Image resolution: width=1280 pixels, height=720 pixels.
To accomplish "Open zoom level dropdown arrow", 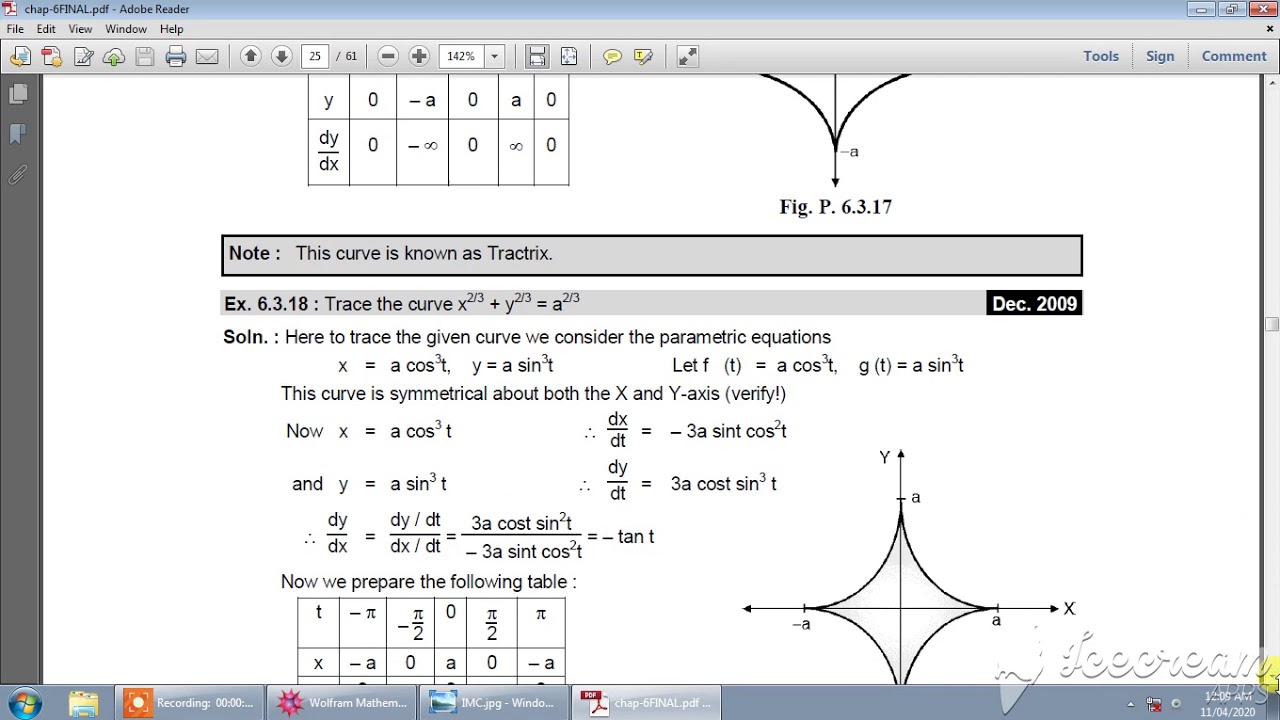I will (x=494, y=56).
